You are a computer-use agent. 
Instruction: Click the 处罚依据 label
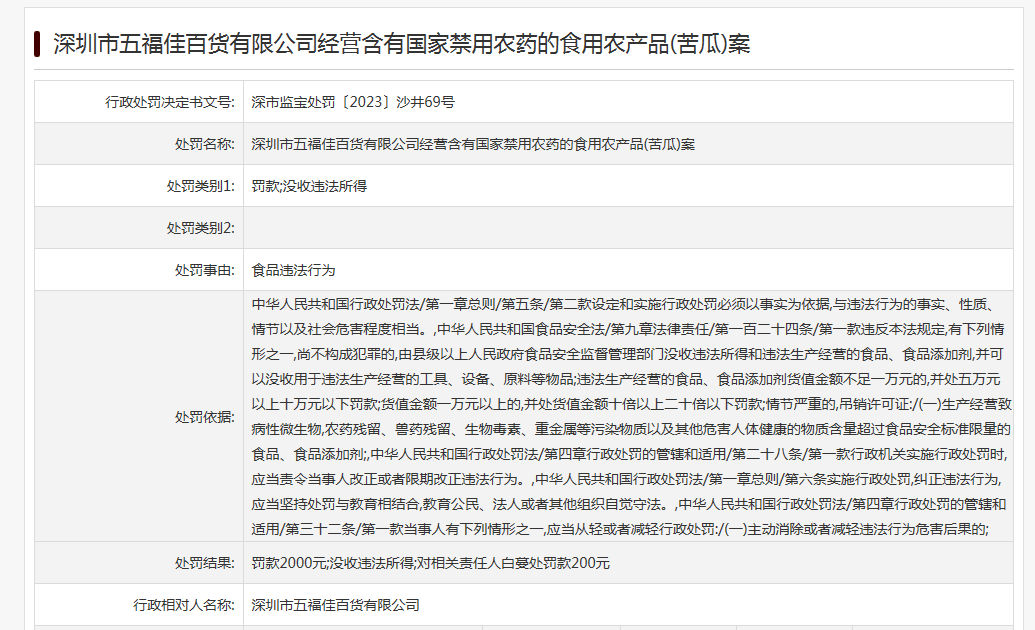(205, 417)
